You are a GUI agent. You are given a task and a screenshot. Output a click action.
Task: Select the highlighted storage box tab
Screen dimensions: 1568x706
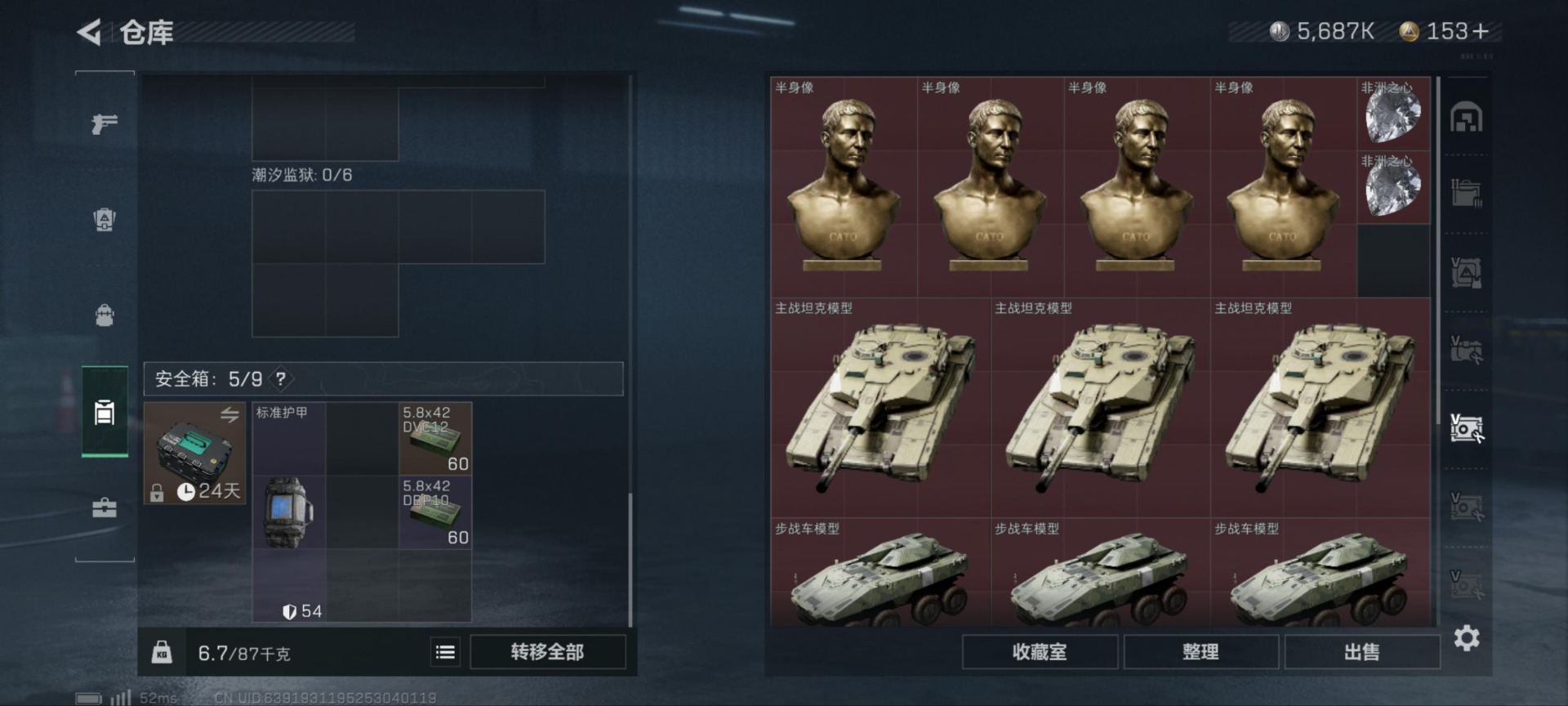1467,428
